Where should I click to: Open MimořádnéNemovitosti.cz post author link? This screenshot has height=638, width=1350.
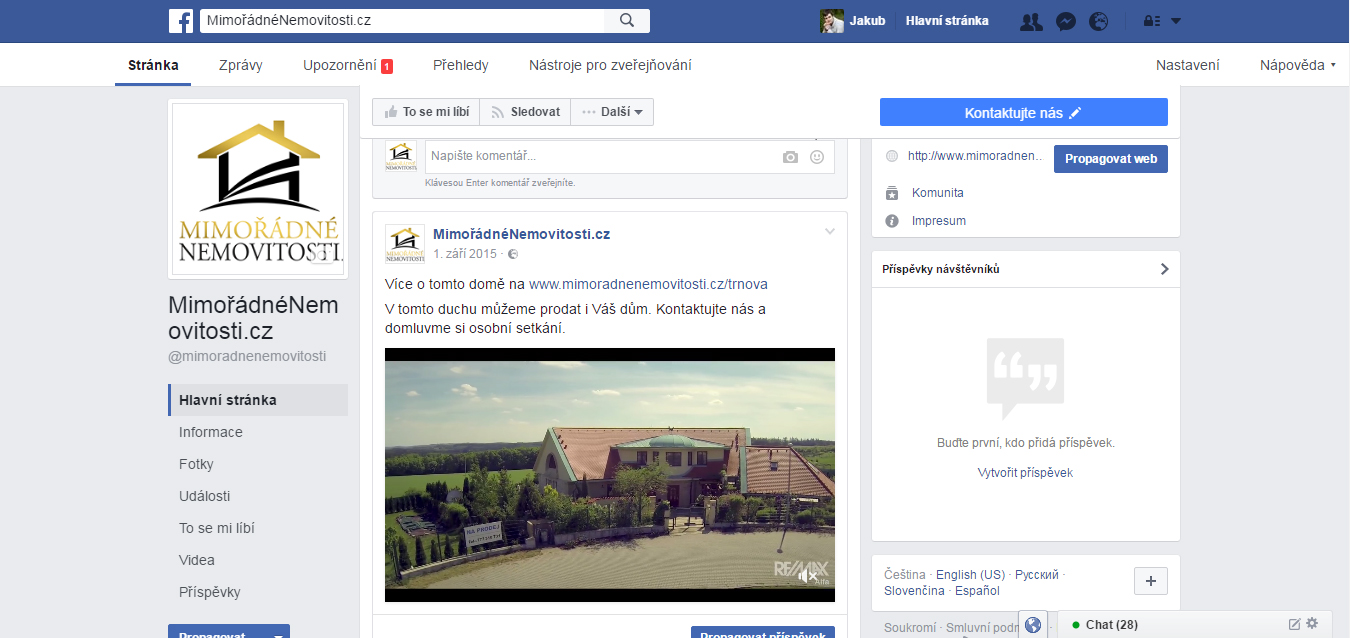point(521,234)
